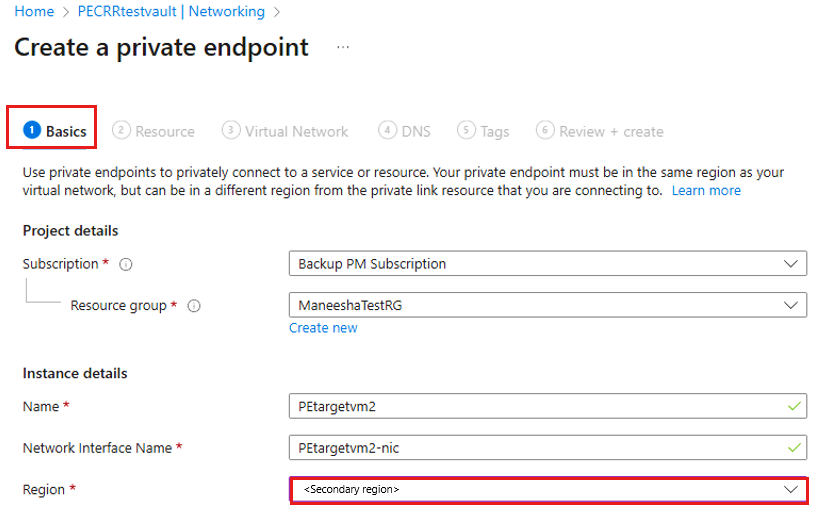Click the Name field valid checkmark
The width and height of the screenshot is (827, 519).
(x=794, y=407)
